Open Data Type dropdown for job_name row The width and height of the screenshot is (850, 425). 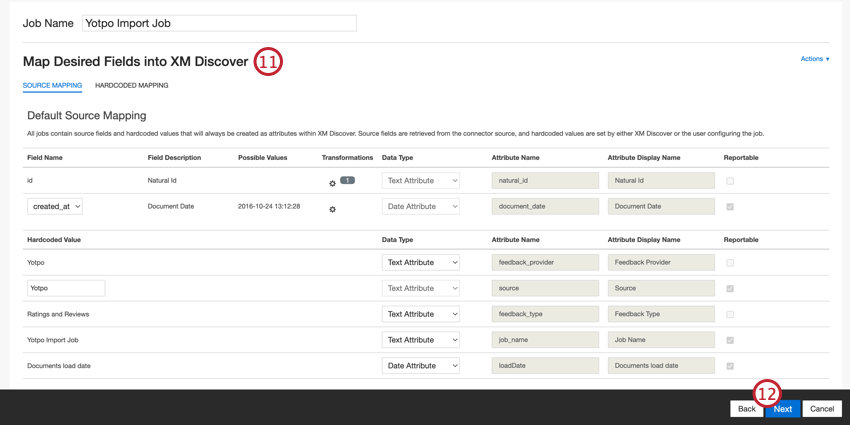(x=421, y=340)
